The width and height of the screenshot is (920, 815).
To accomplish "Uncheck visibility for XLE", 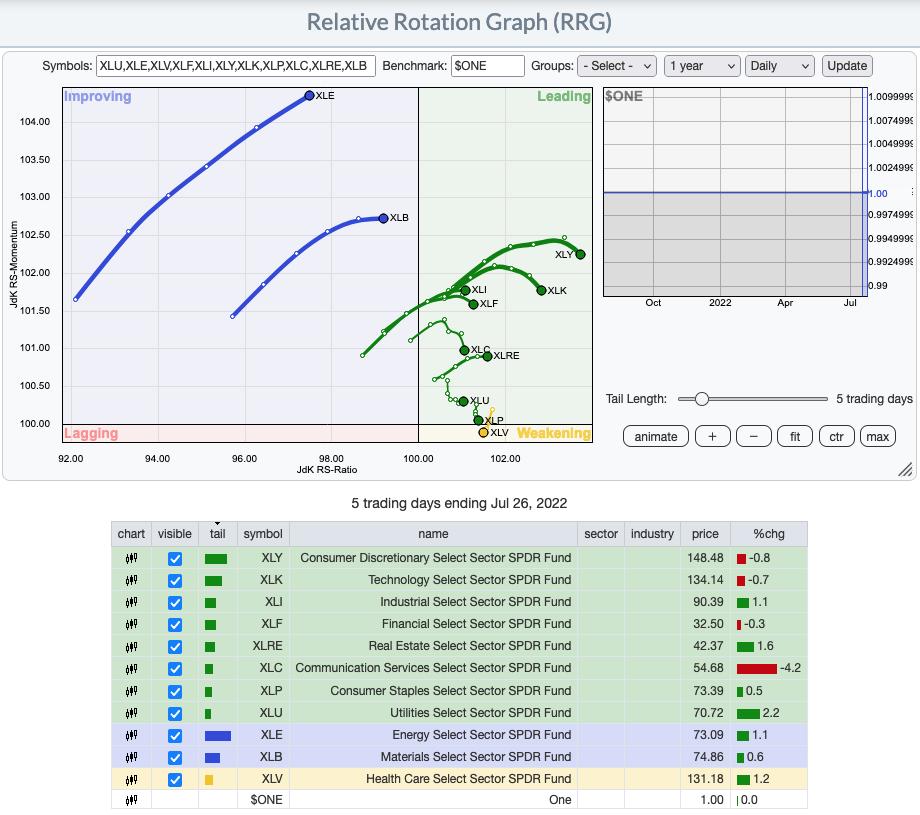I will [175, 736].
